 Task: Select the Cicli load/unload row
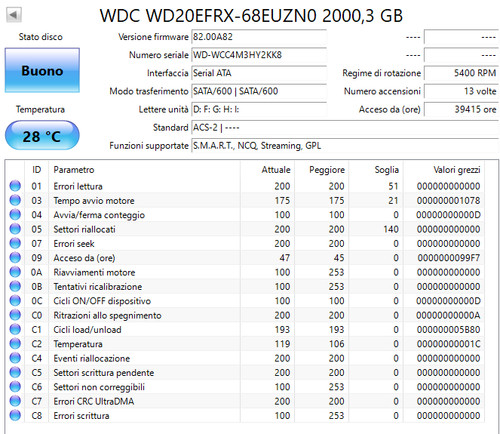point(245,329)
